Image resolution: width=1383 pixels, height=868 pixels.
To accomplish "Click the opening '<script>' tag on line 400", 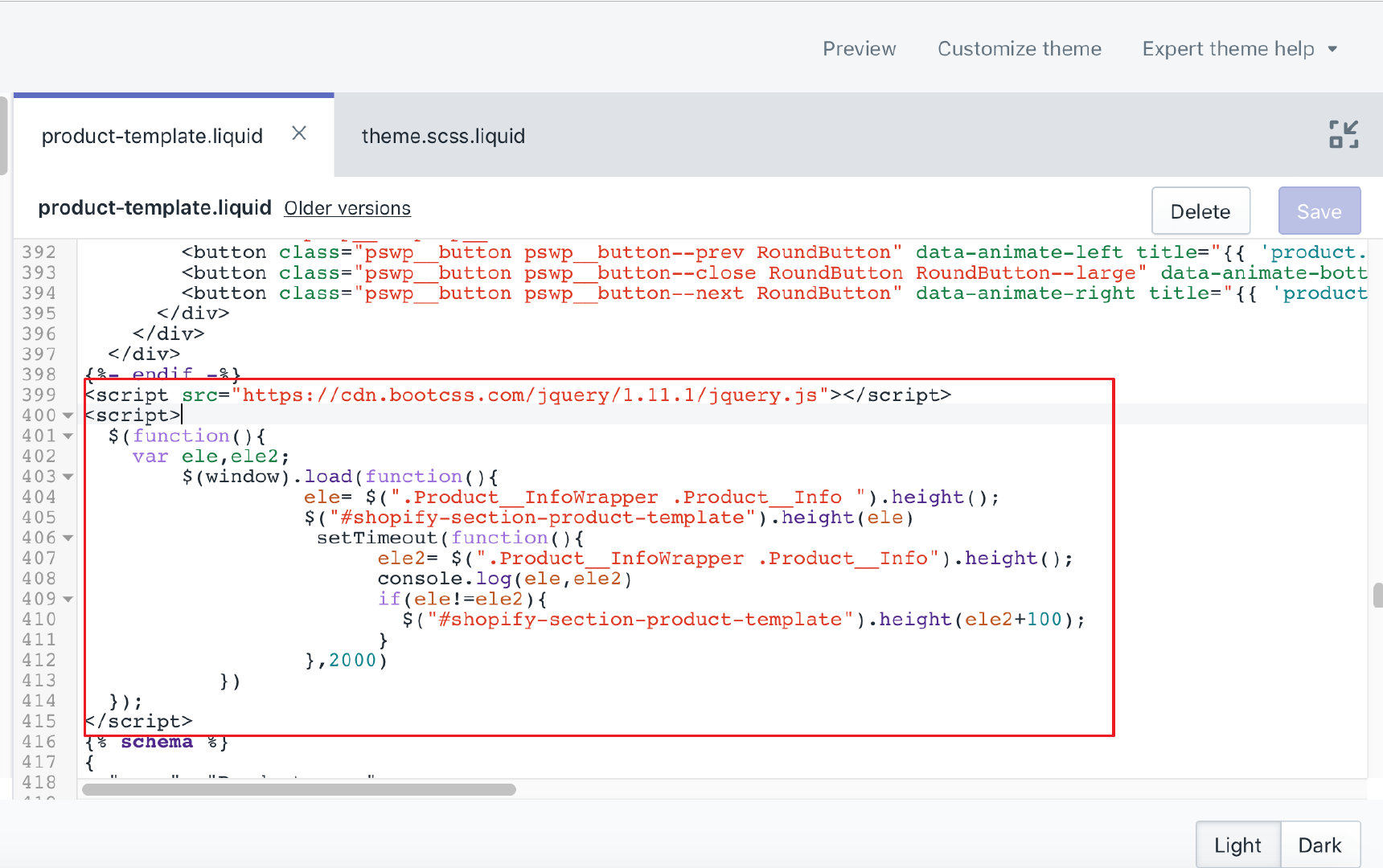I will point(133,416).
